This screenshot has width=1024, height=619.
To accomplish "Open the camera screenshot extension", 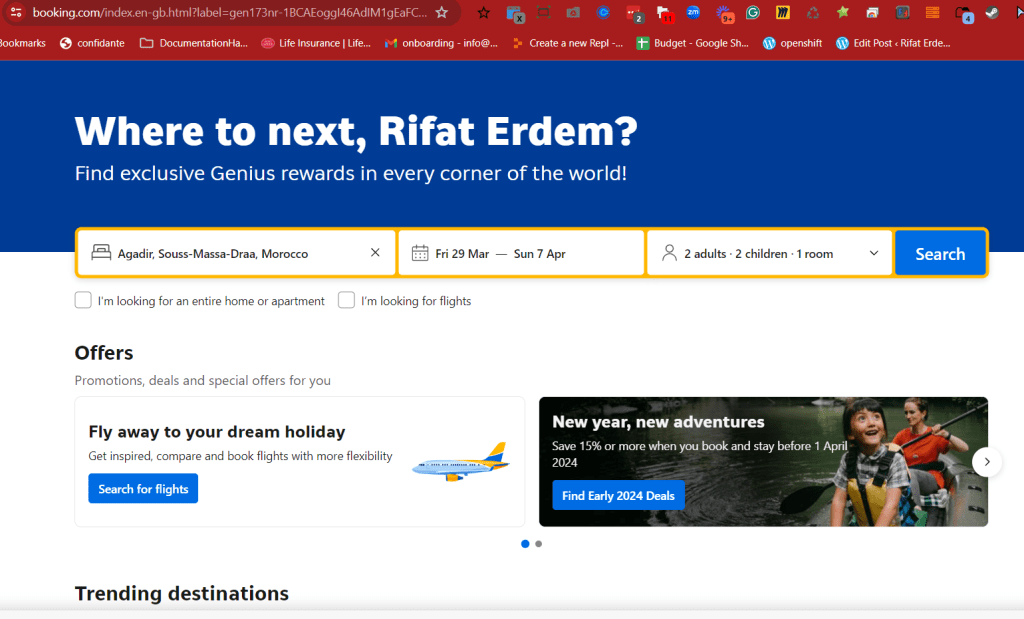I will (573, 12).
